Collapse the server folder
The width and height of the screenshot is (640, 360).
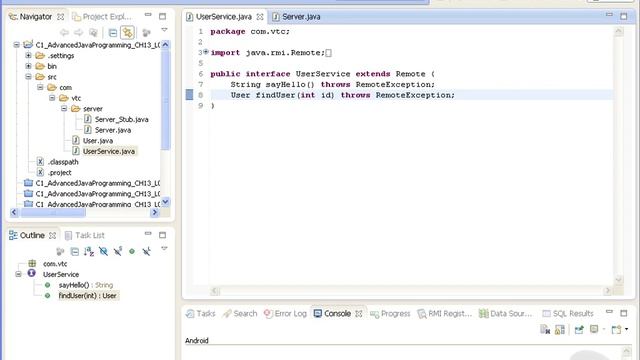tap(64, 109)
